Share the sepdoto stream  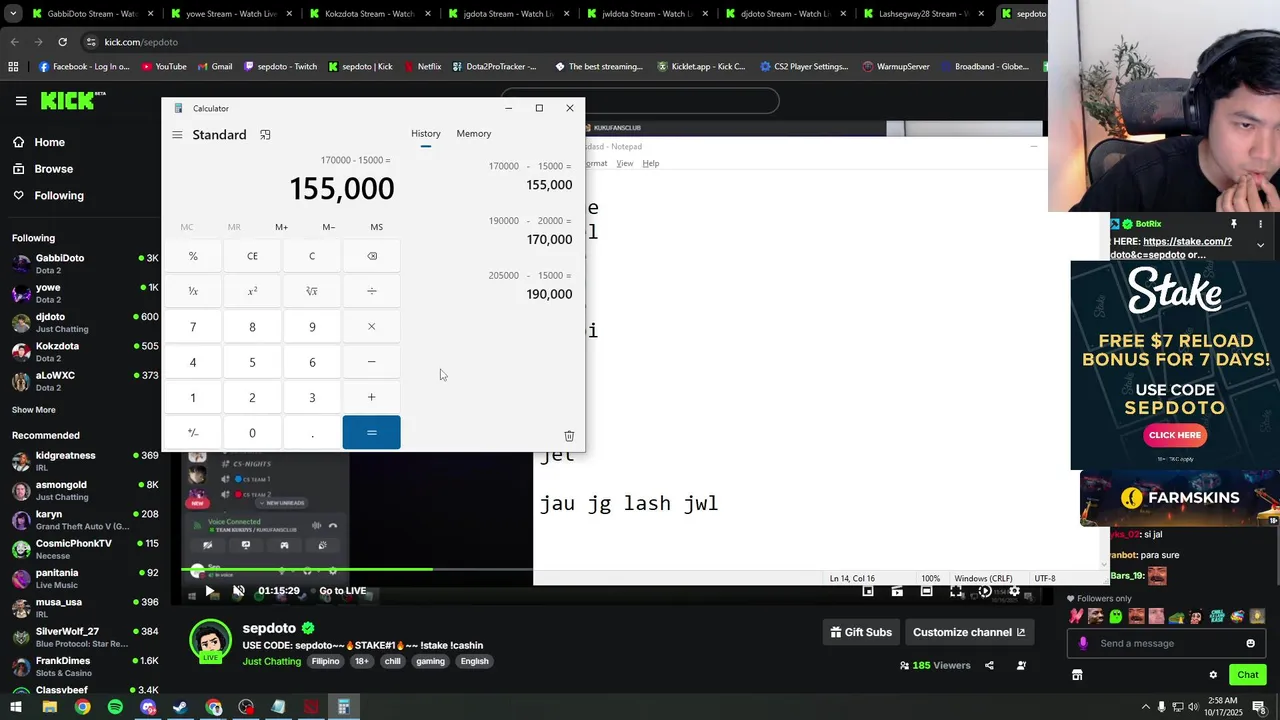pyautogui.click(x=989, y=665)
